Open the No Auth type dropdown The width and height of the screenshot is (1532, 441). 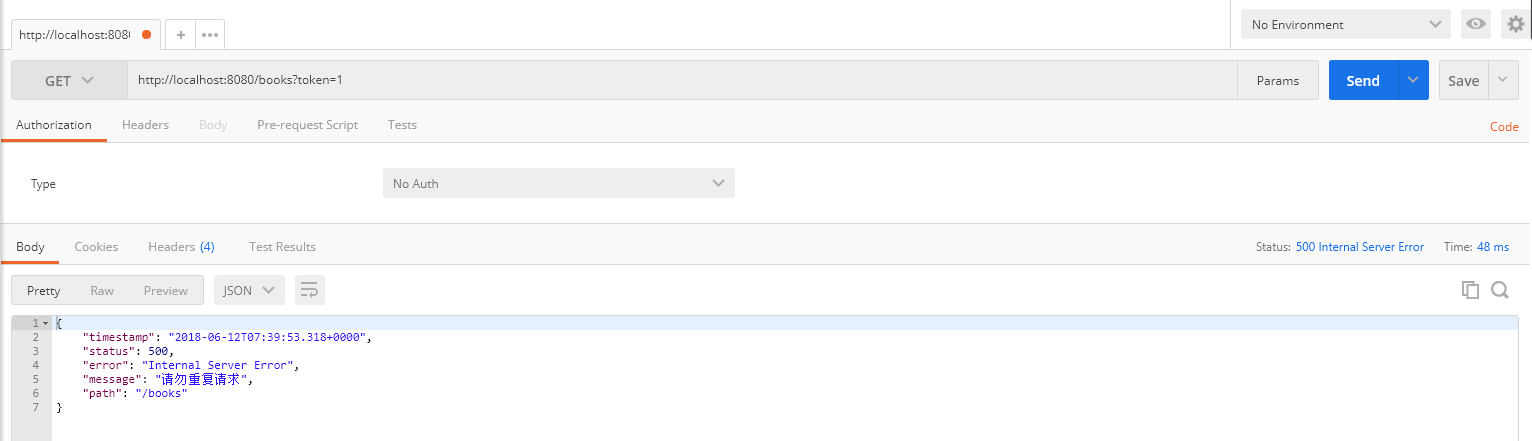click(x=558, y=184)
